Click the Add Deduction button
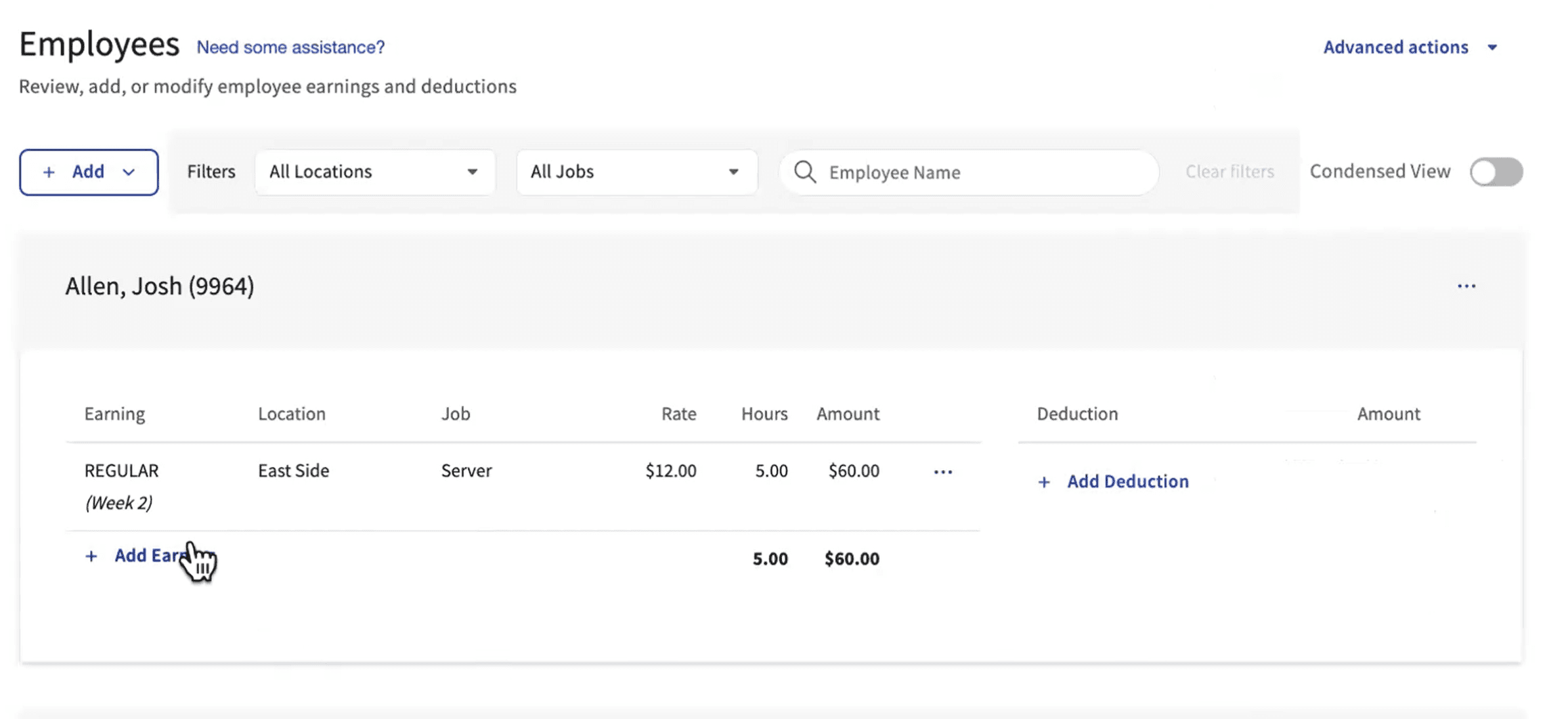Screen dimensions: 1568x719 1113,481
